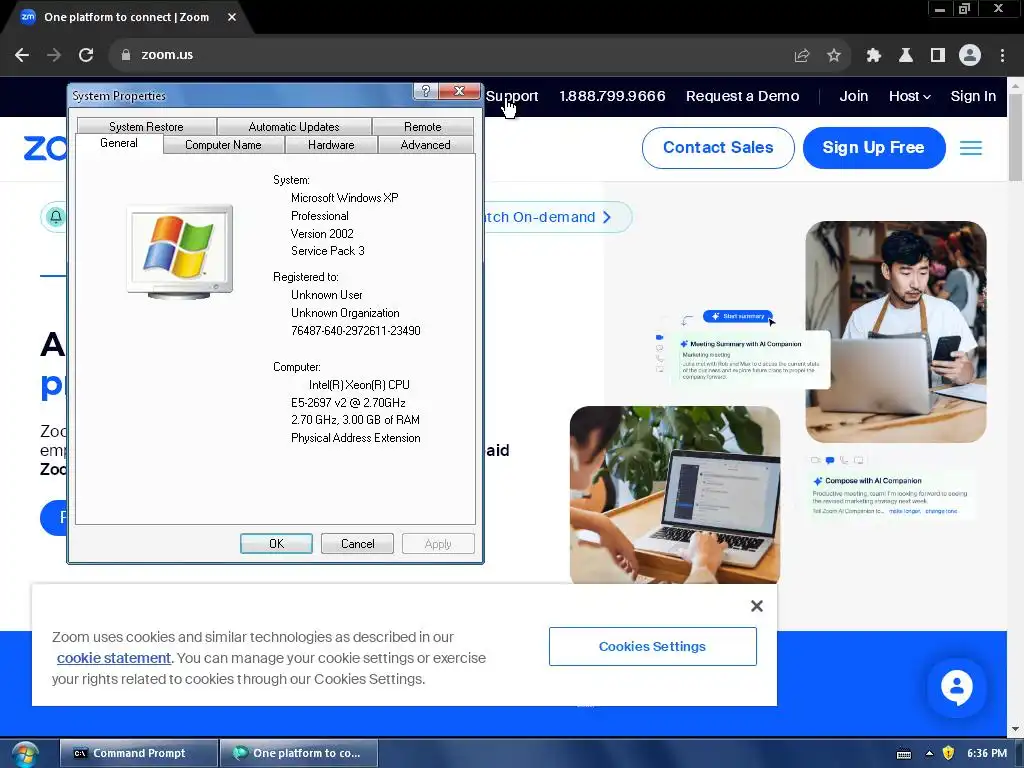This screenshot has height=768, width=1024.
Task: Switch to Advanced tab
Action: point(425,145)
